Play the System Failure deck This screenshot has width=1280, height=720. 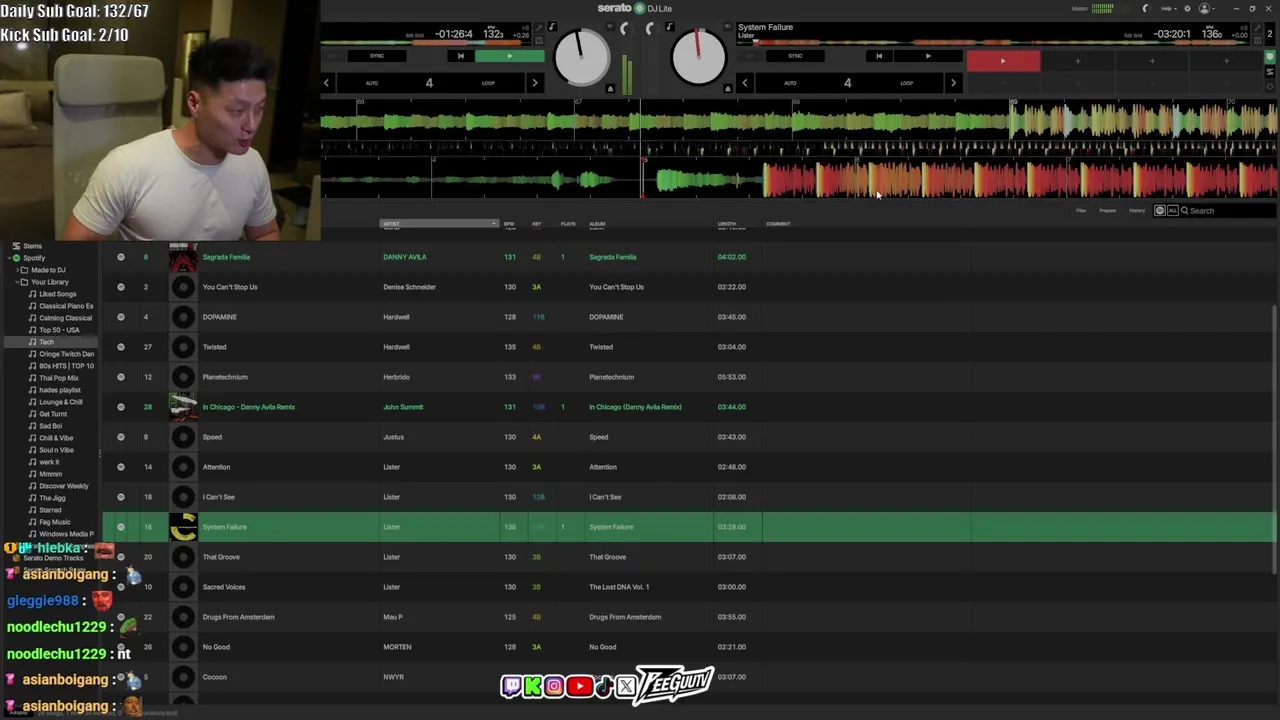(927, 56)
